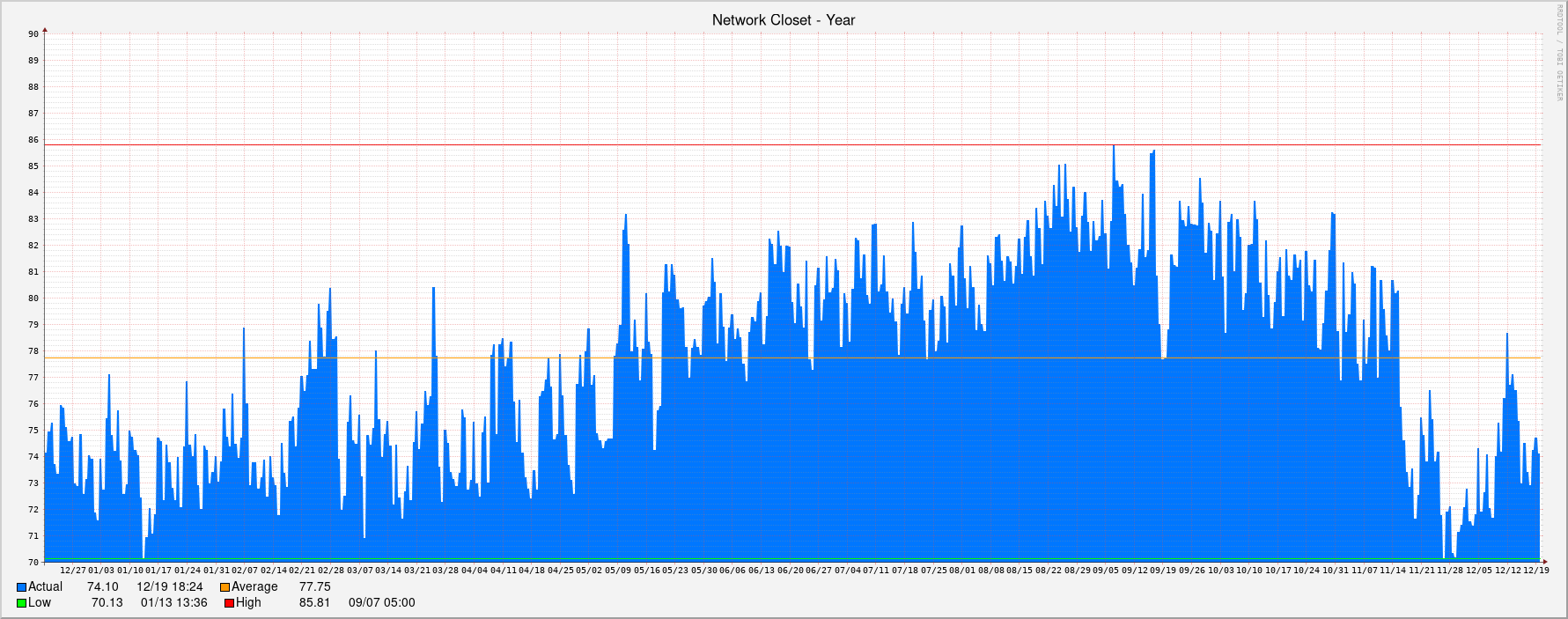The width and height of the screenshot is (1568, 619).
Task: Click the red High legend swatch
Action: [229, 603]
